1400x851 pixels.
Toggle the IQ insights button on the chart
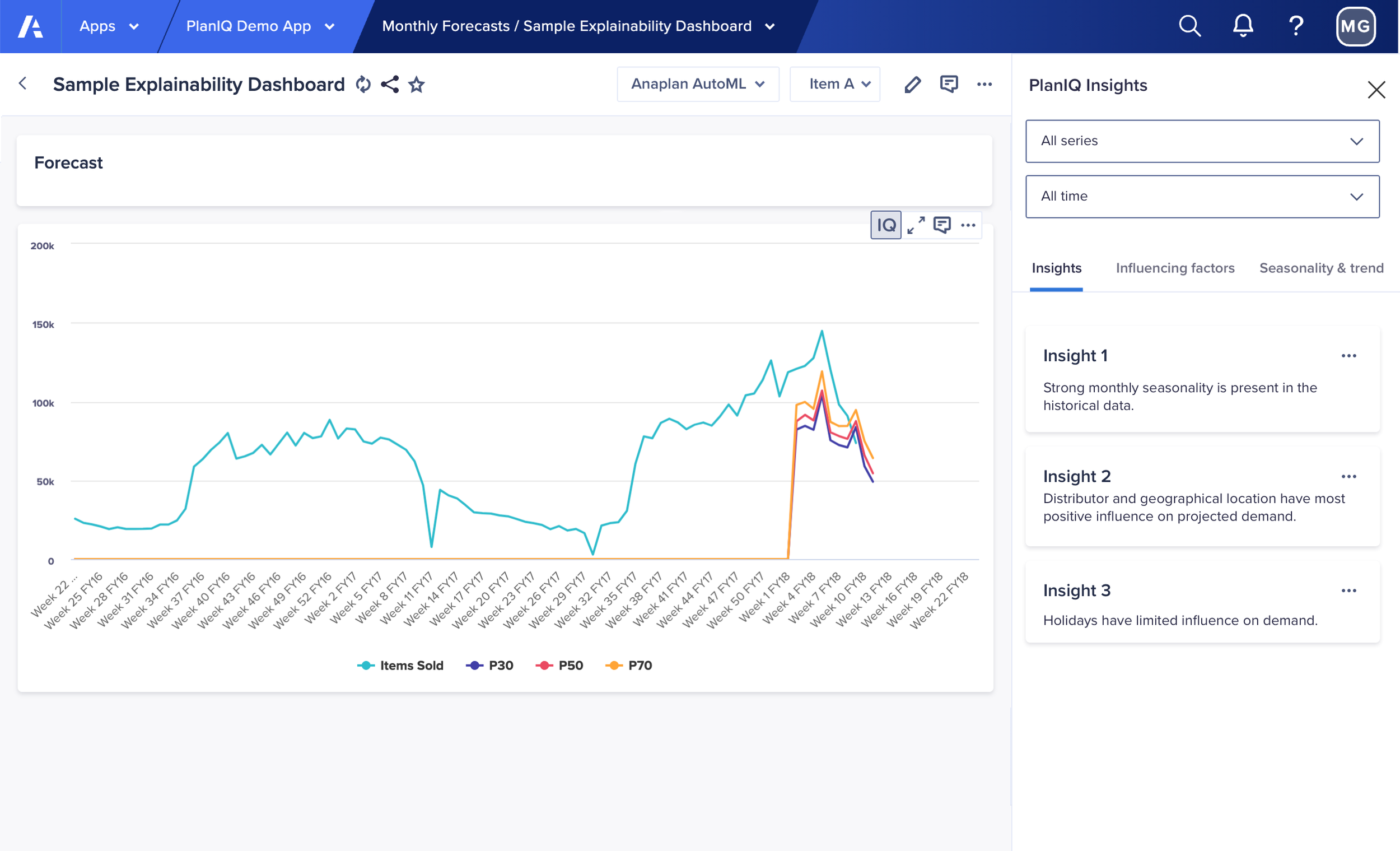[x=885, y=225]
